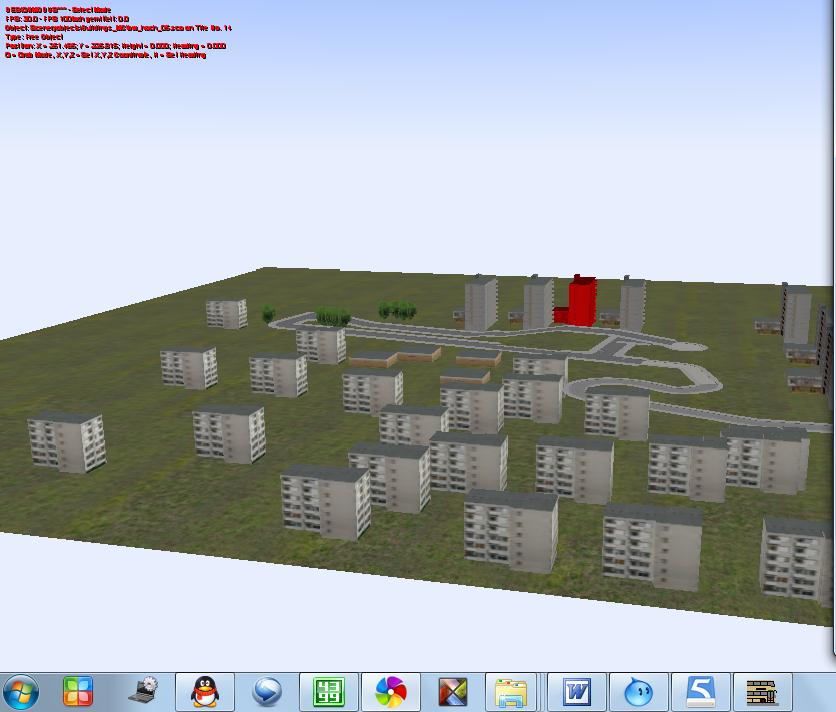This screenshot has height=712, width=836.
Task: Open the green 4399 taskbar app
Action: (329, 692)
